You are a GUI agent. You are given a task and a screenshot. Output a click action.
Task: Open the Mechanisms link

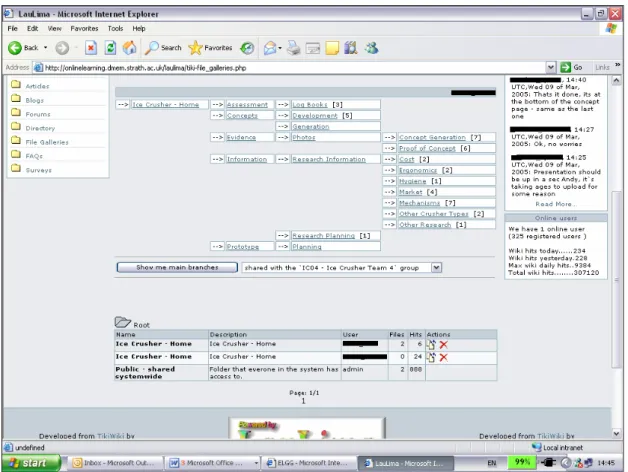(x=419, y=203)
